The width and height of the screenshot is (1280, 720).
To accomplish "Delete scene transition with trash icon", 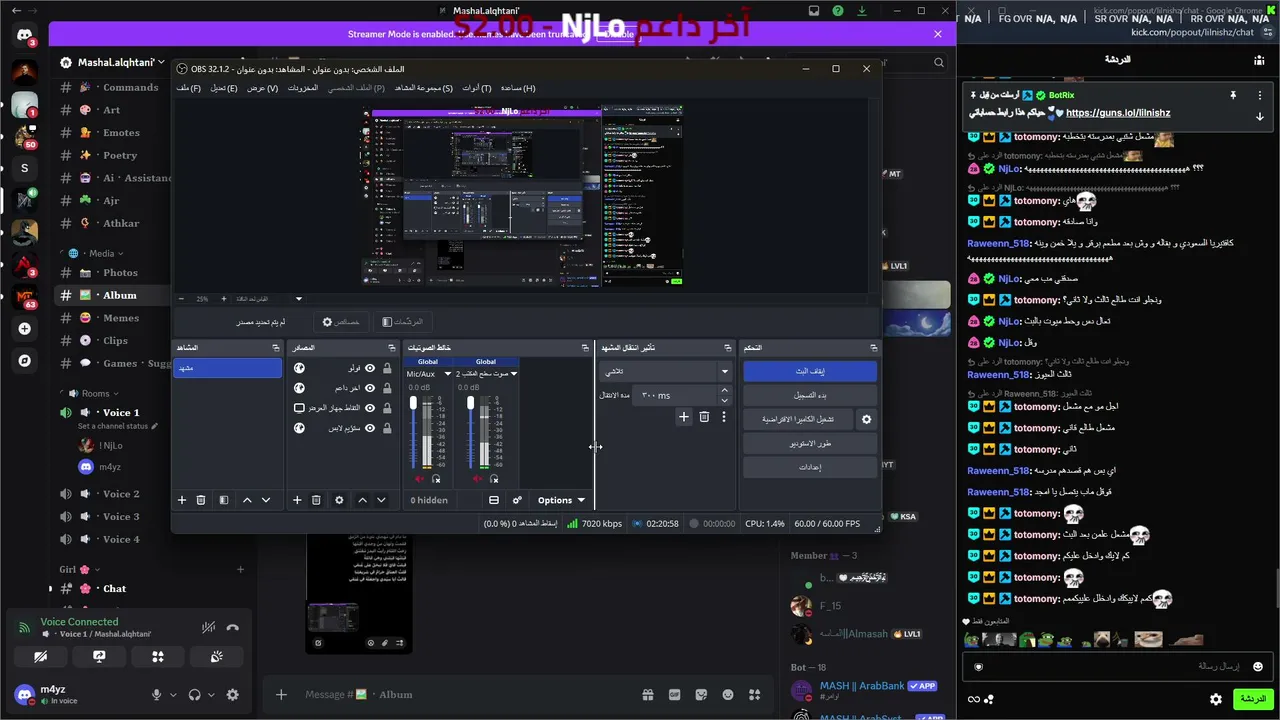I will click(x=704, y=417).
